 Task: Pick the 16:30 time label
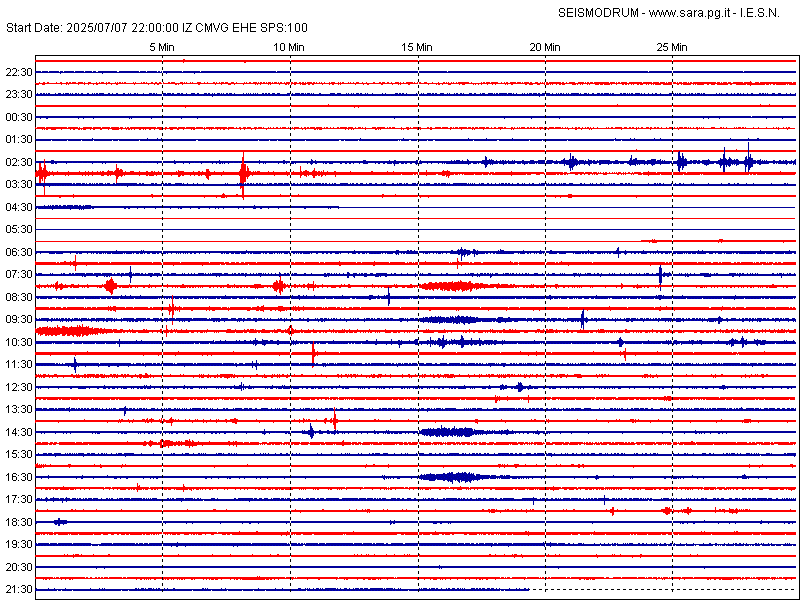point(19,477)
